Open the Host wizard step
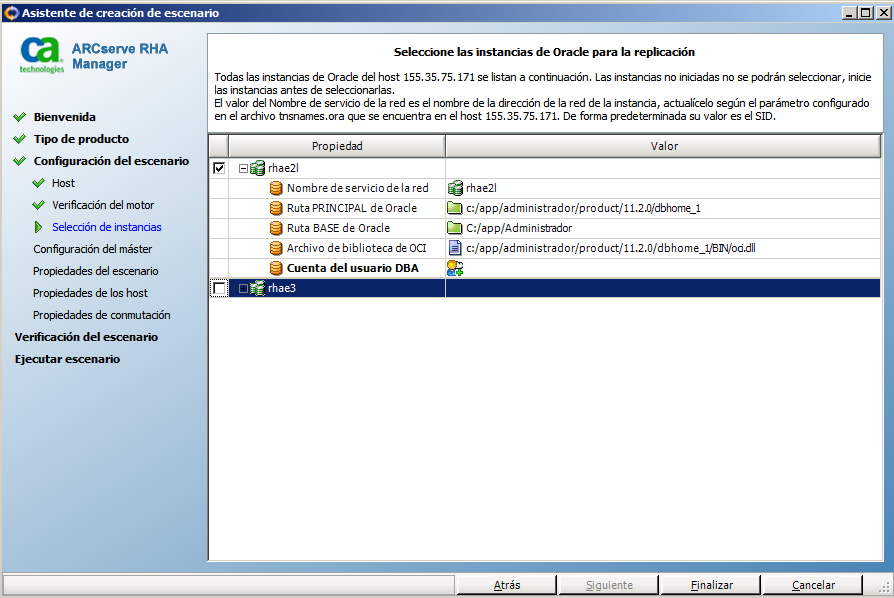The image size is (894, 598). [x=63, y=183]
